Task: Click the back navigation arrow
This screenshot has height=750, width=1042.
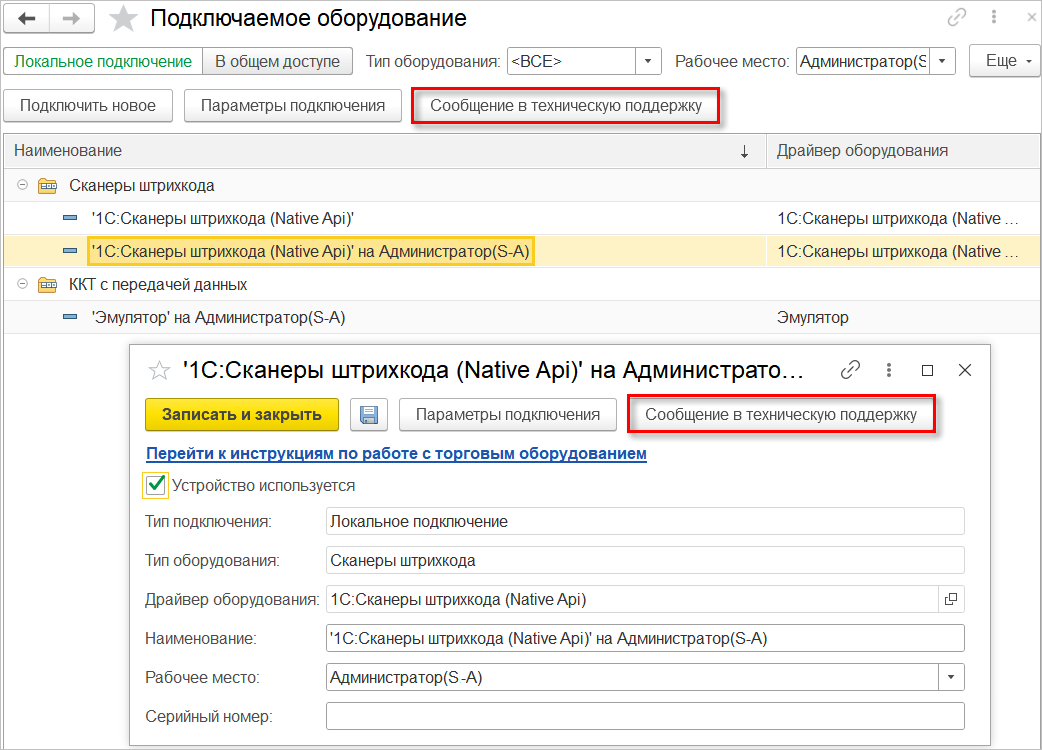Action: [x=27, y=19]
